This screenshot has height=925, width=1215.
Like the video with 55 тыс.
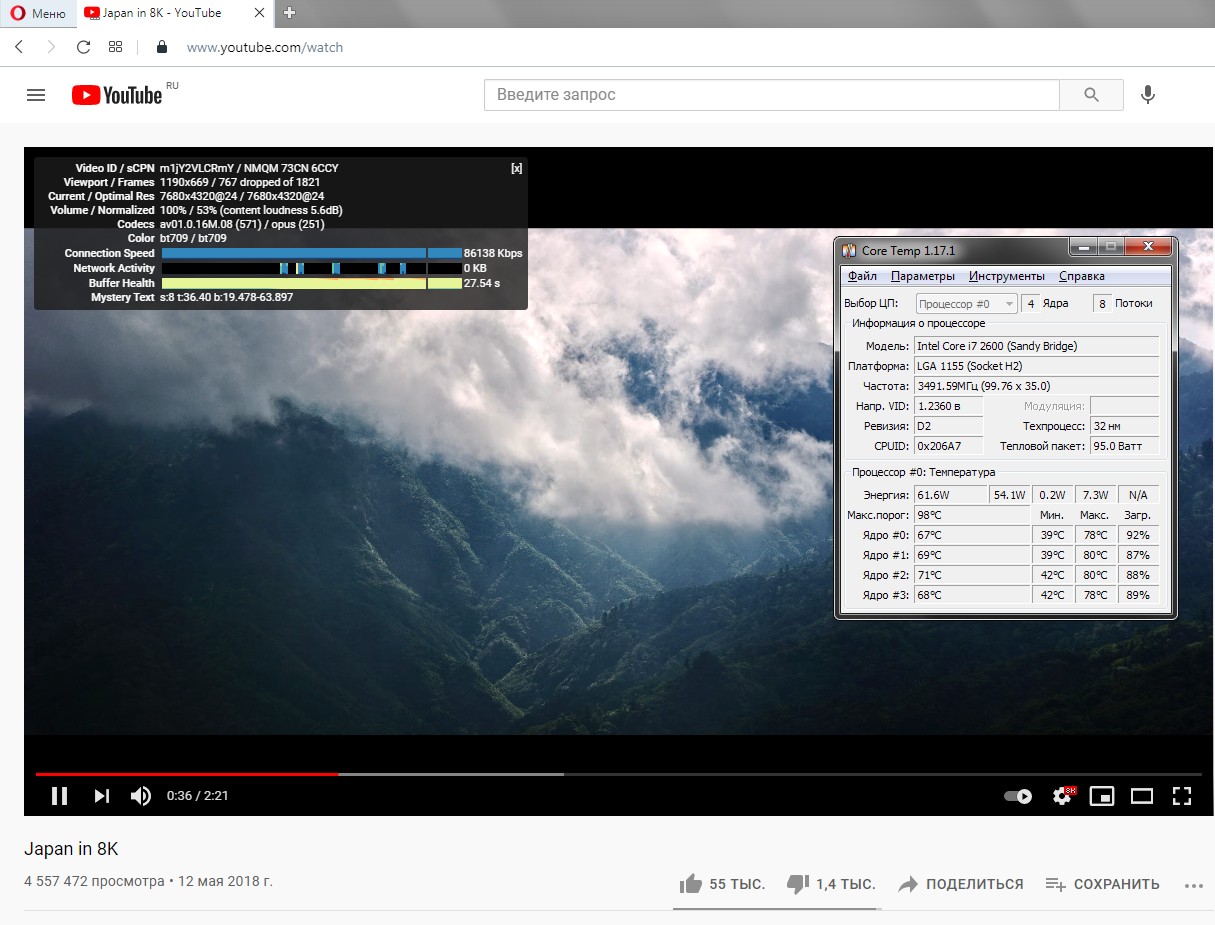[691, 884]
